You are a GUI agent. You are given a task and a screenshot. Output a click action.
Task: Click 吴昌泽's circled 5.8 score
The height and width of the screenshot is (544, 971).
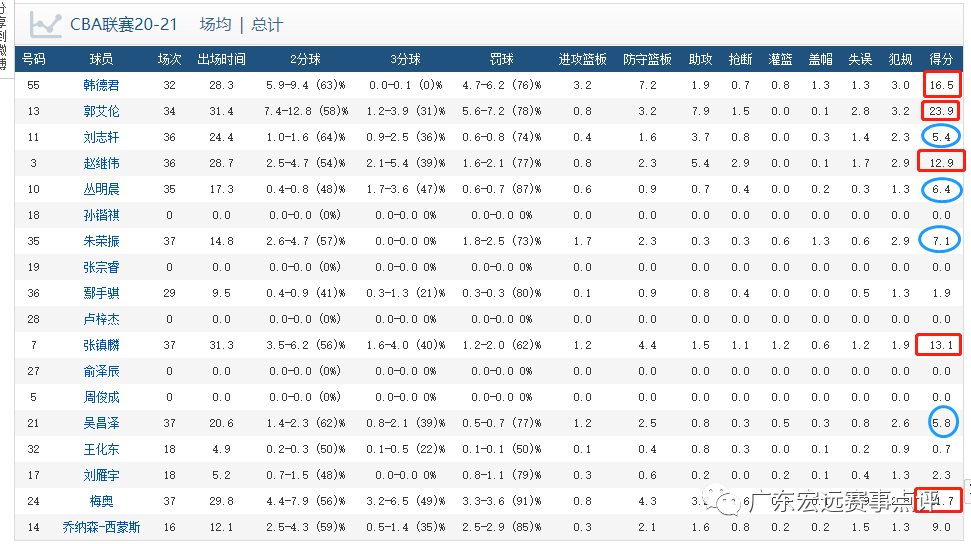pyautogui.click(x=942, y=423)
